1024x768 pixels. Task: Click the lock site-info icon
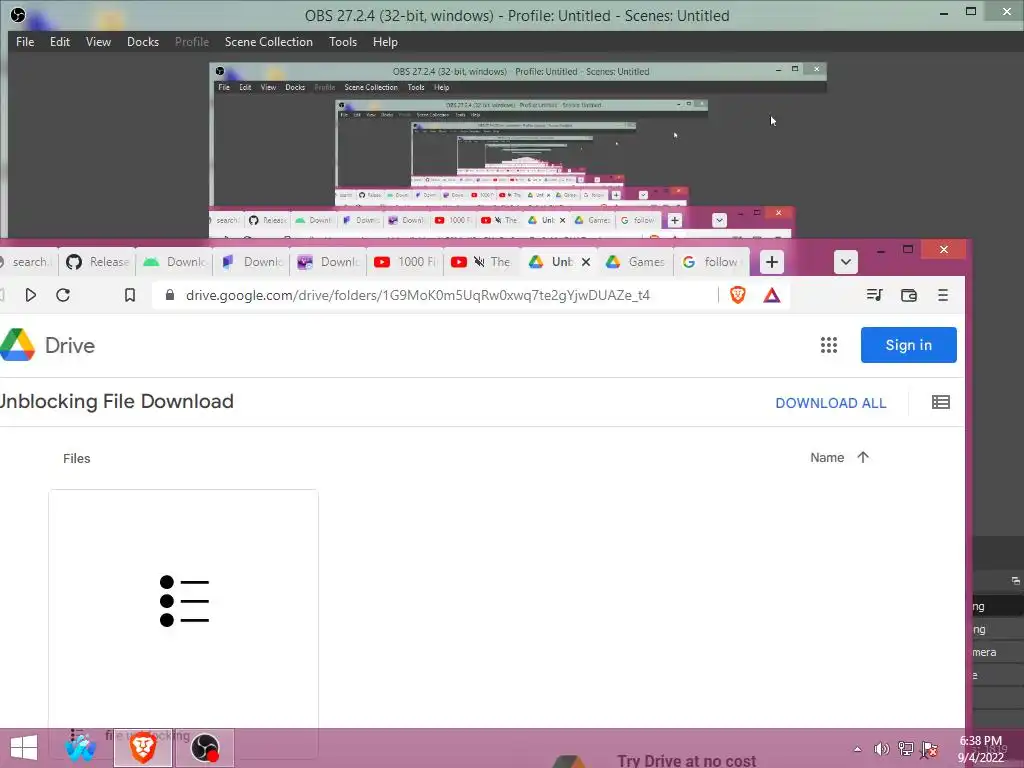point(170,295)
